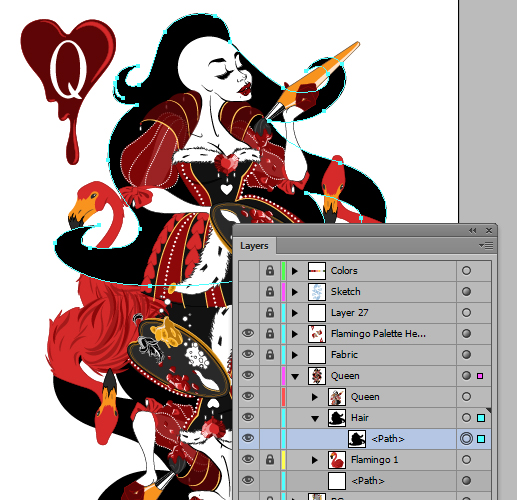Collapse the Layers panel with double arrows
Viewport: 517px width, 500px height.
[x=472, y=230]
